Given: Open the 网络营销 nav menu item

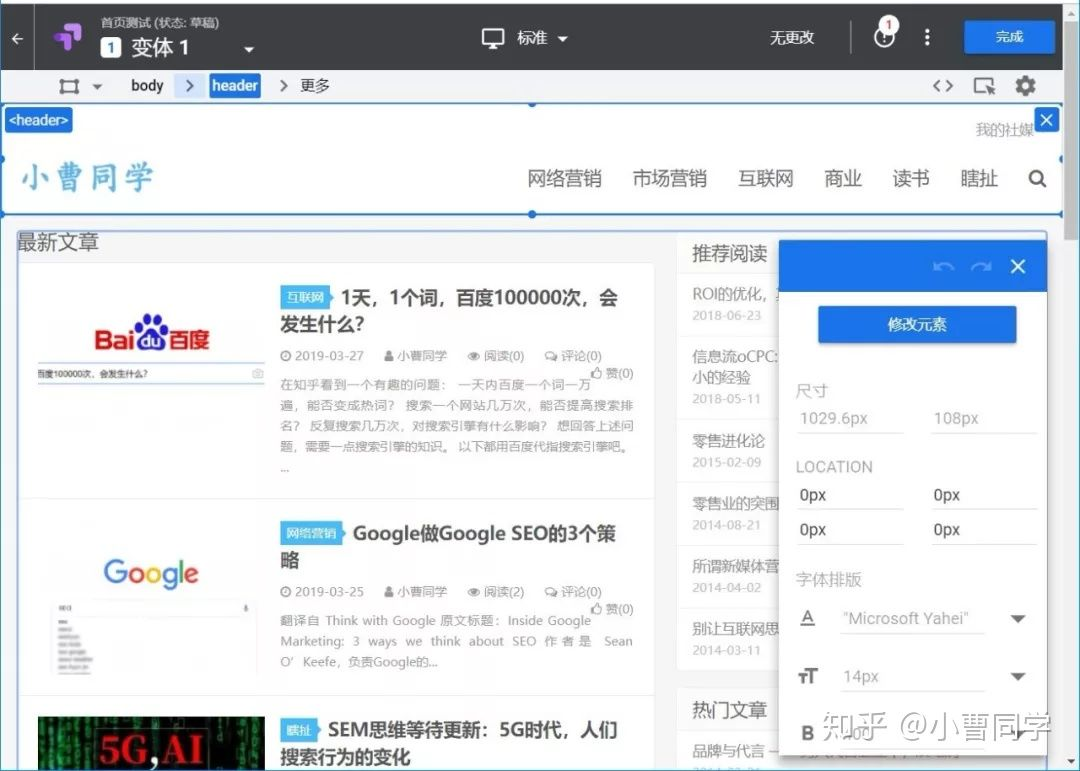Looking at the screenshot, I should coord(564,178).
